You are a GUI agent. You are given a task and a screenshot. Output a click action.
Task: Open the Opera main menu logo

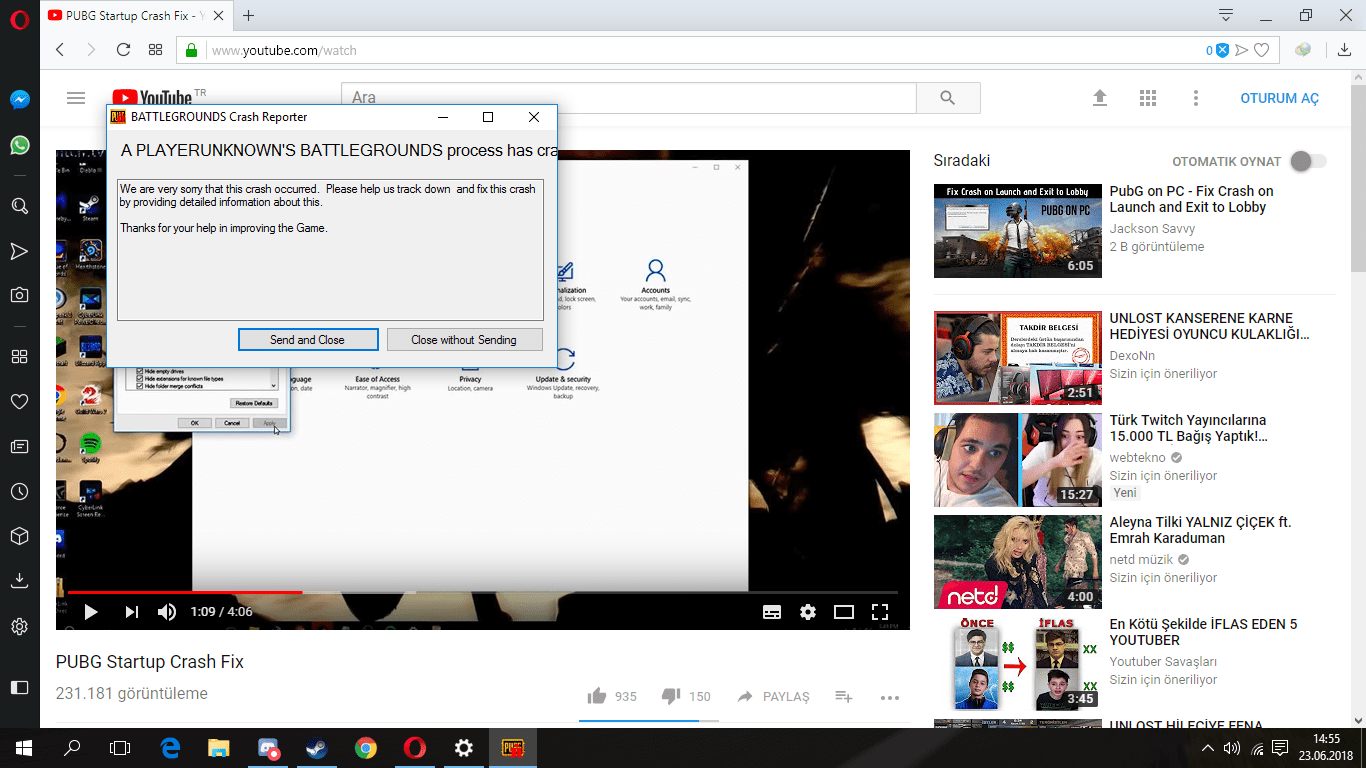(x=19, y=19)
